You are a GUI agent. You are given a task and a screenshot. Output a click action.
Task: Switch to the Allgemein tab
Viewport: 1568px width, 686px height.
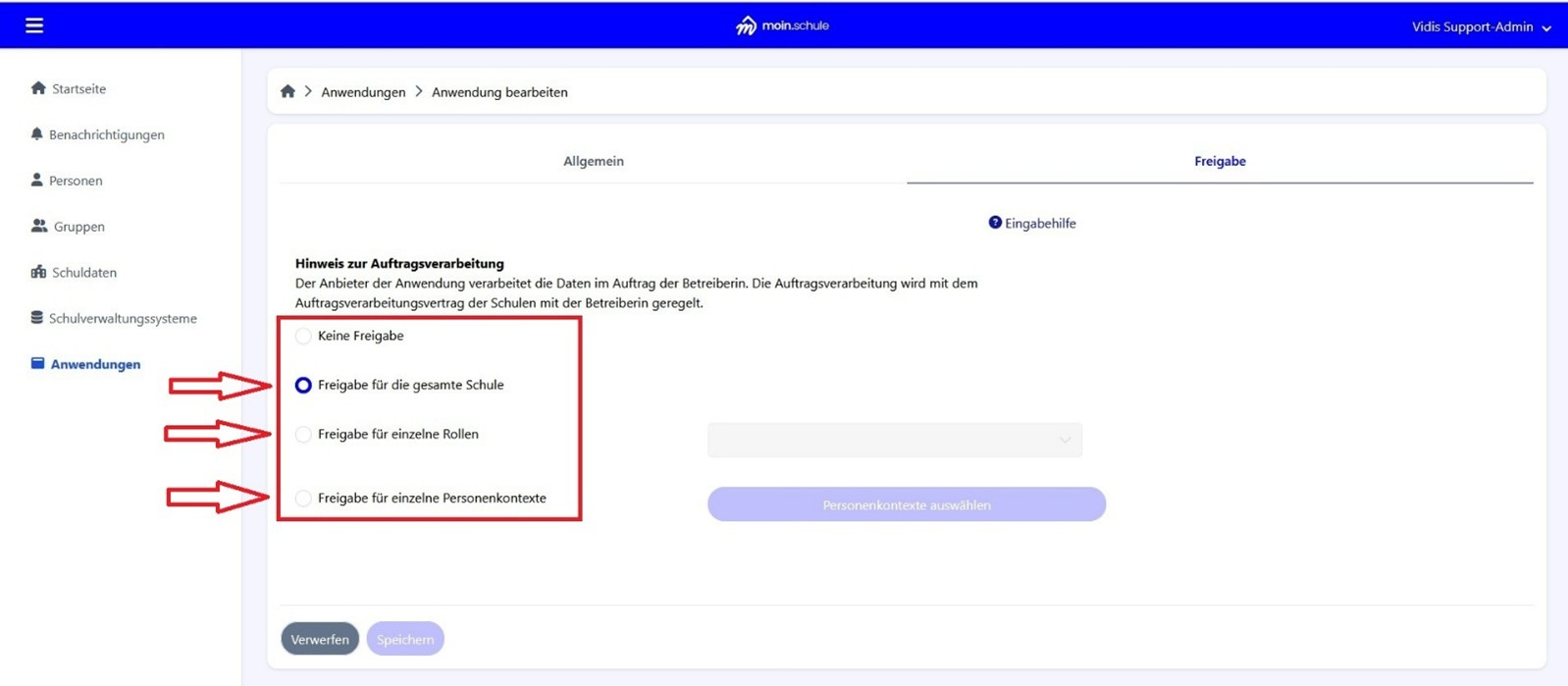pyautogui.click(x=593, y=161)
